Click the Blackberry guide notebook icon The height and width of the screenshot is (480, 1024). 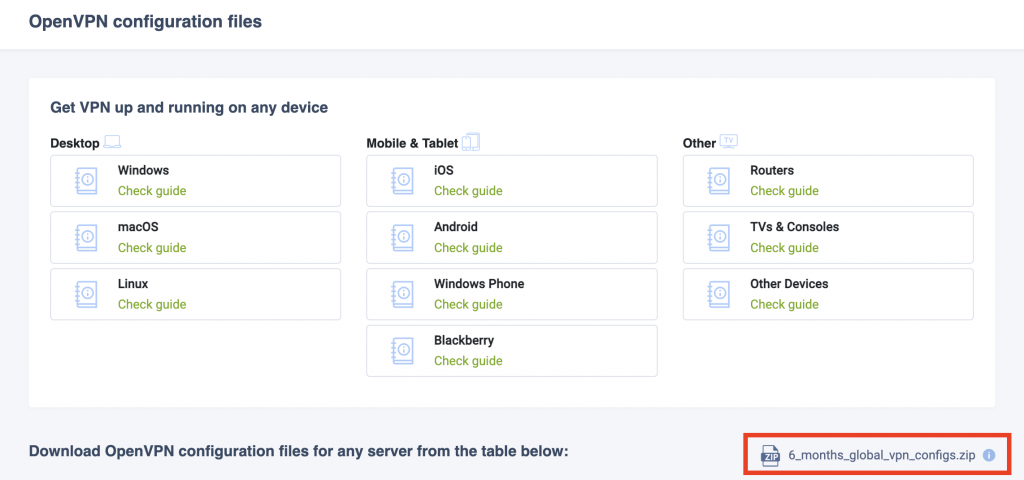point(402,351)
